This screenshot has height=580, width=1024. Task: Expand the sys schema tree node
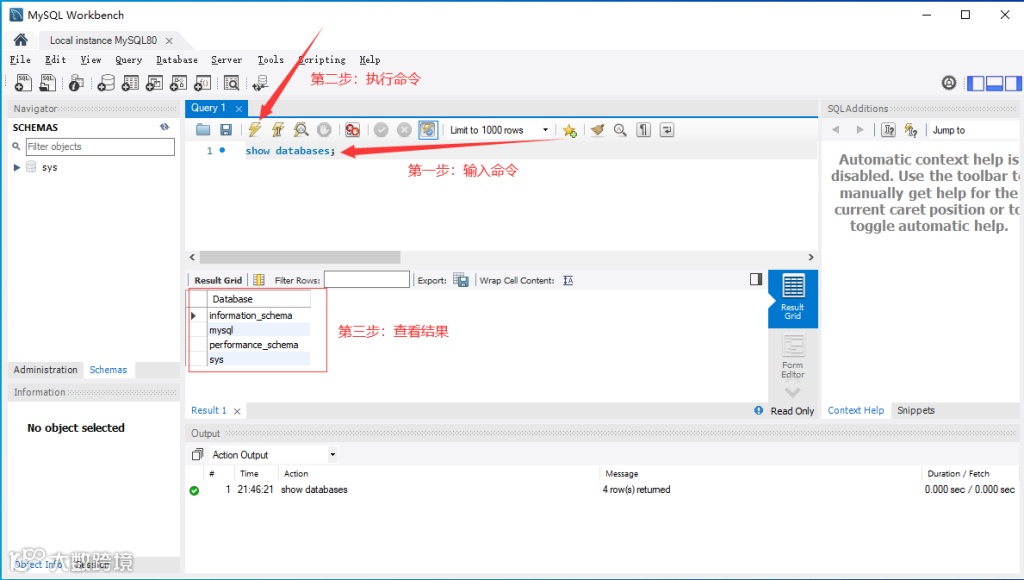17,167
